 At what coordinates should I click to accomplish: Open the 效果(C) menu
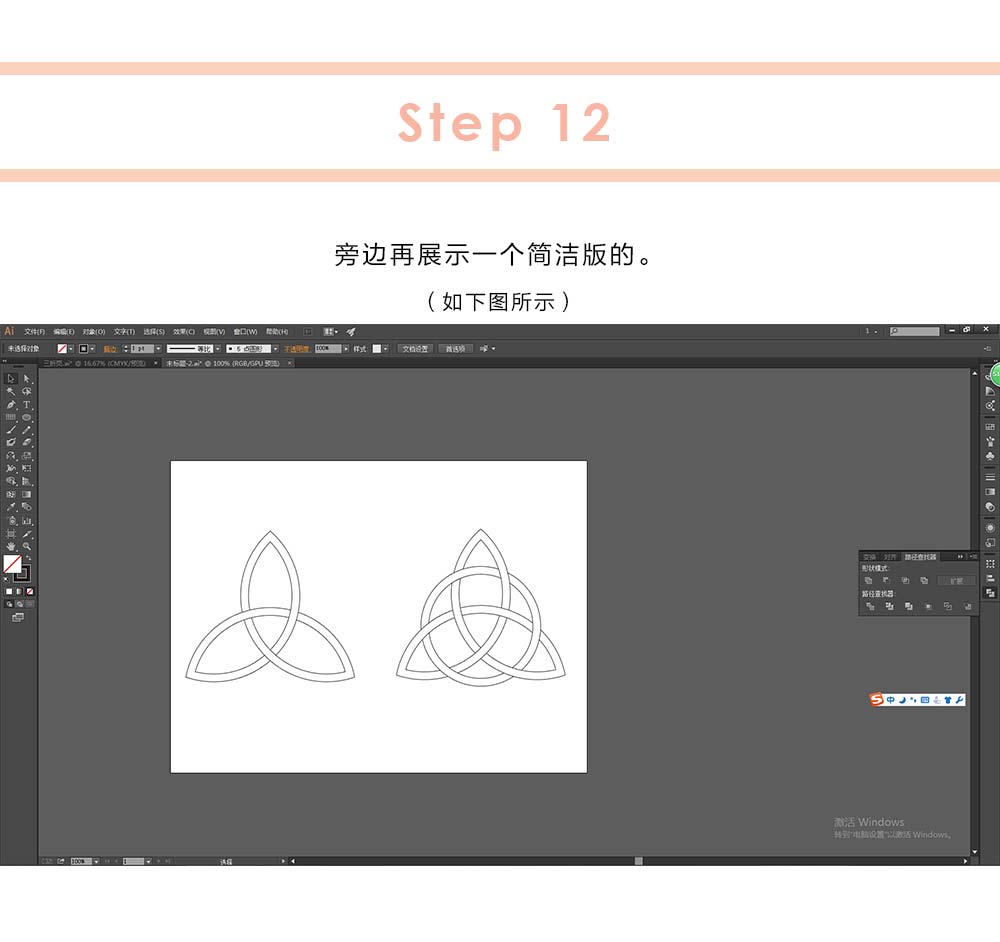pyautogui.click(x=184, y=332)
